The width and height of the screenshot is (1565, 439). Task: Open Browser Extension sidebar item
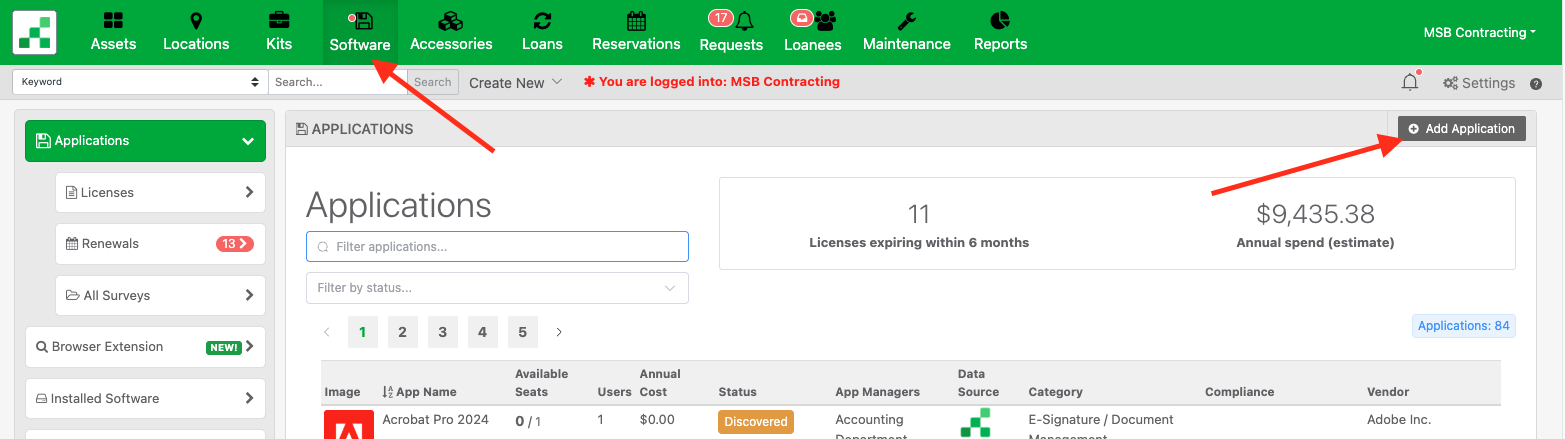pos(145,347)
